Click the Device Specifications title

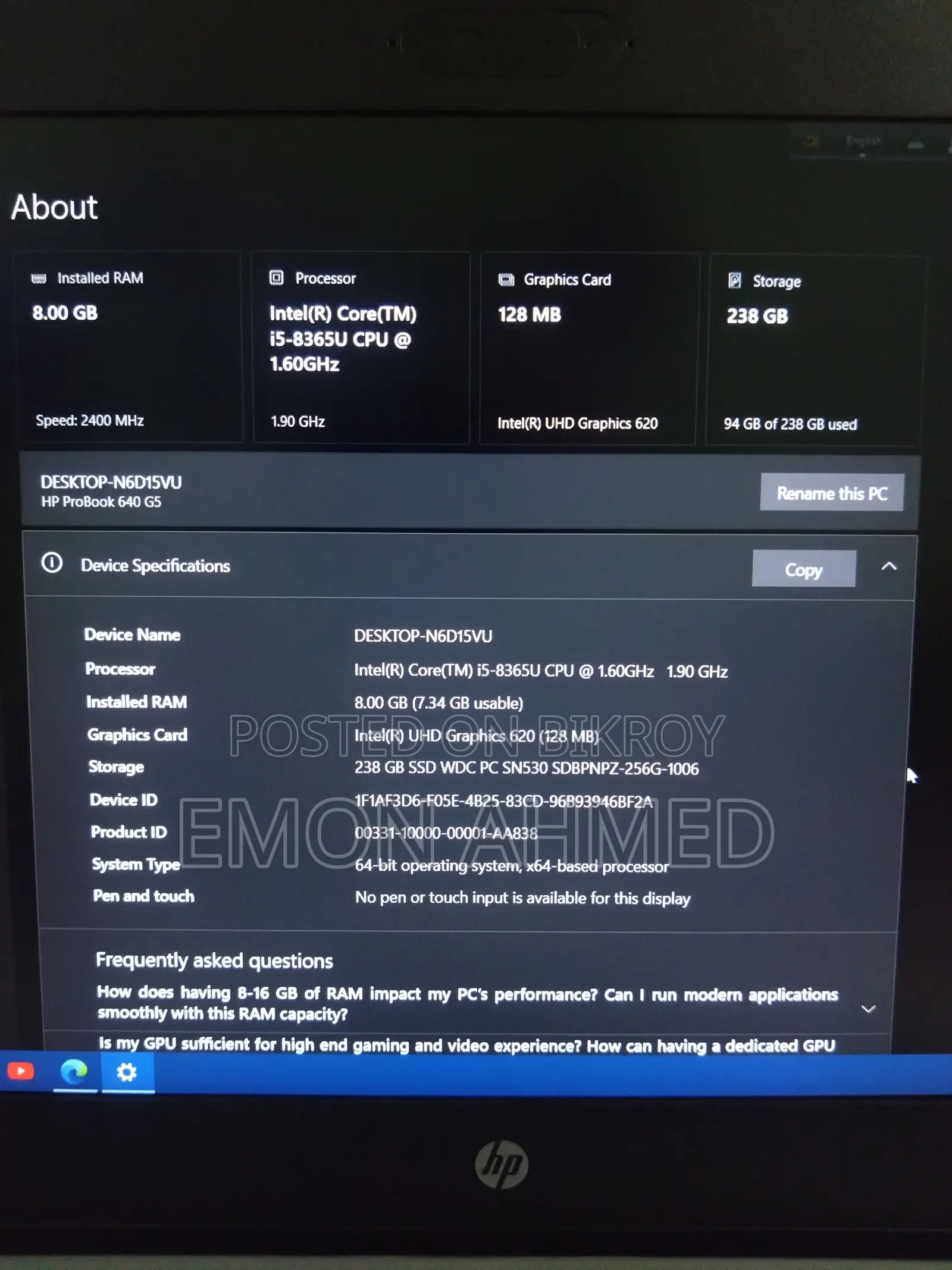(155, 565)
